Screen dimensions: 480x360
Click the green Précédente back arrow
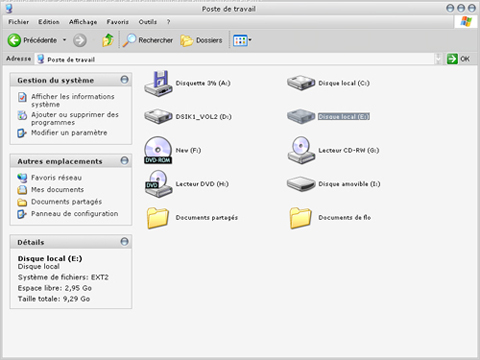click(14, 40)
